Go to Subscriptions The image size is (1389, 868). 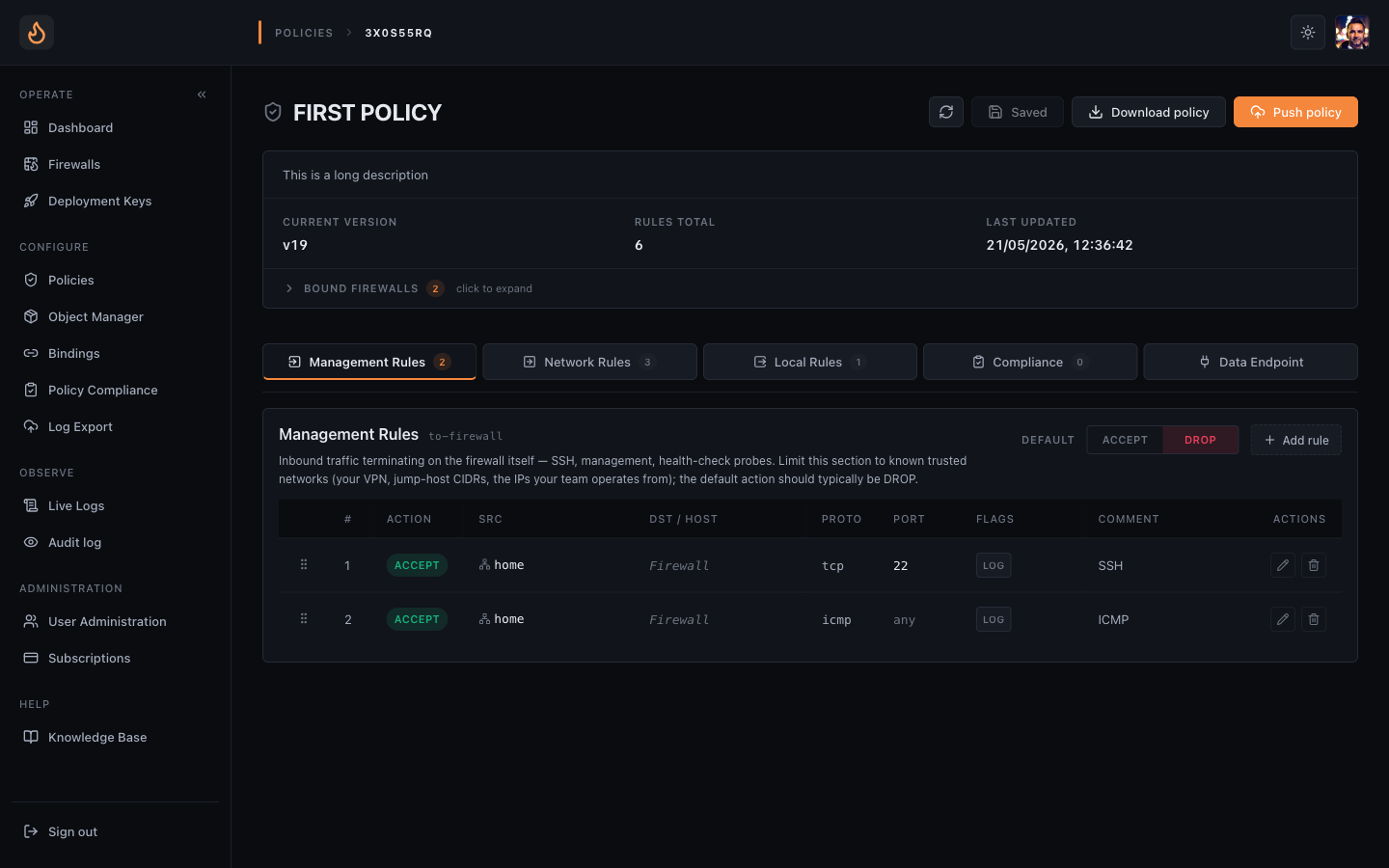115,658
